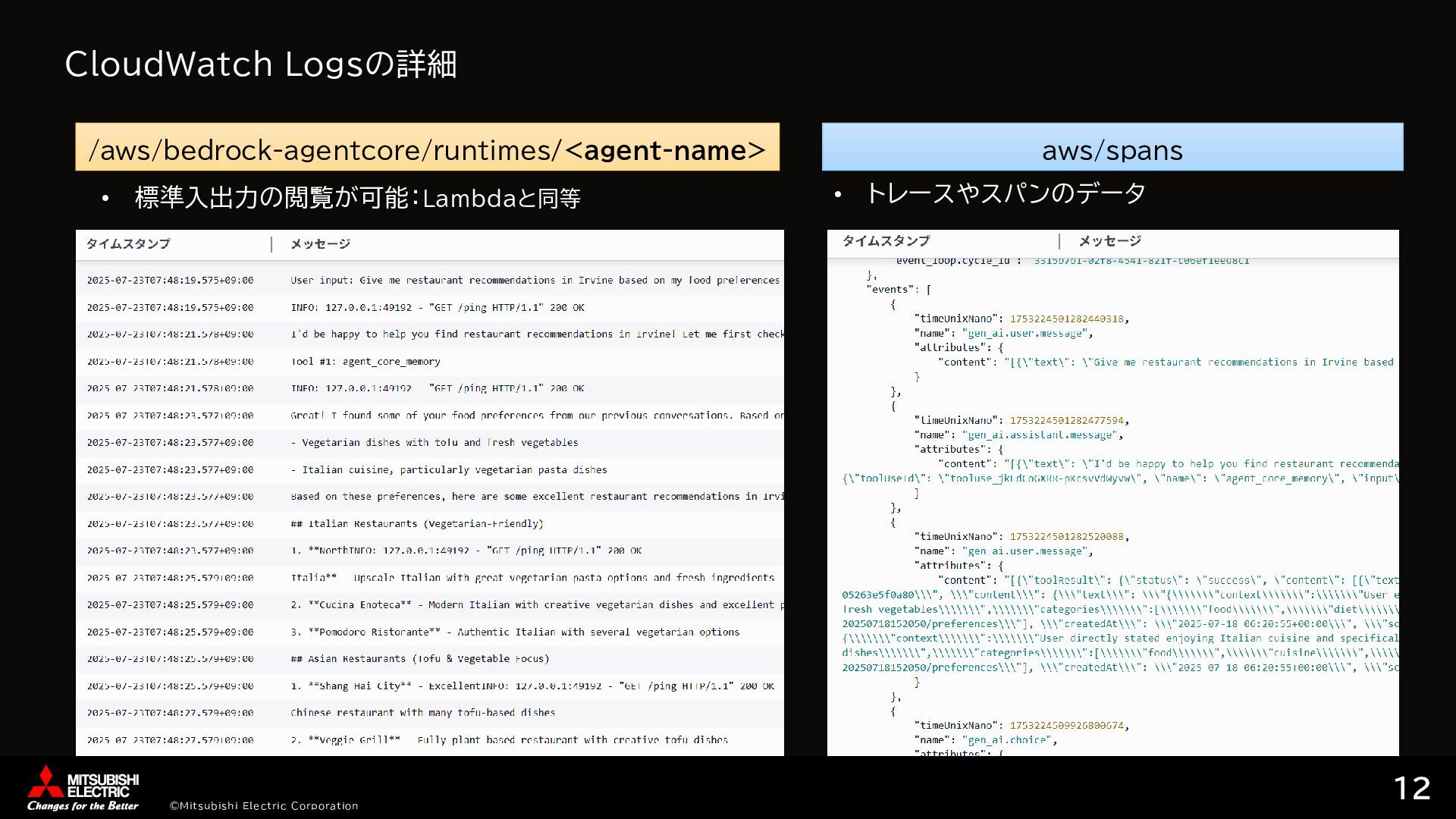The image size is (1456, 819).
Task: Click bullet 'トレースやスパンのデータ'
Action: 1005,193
